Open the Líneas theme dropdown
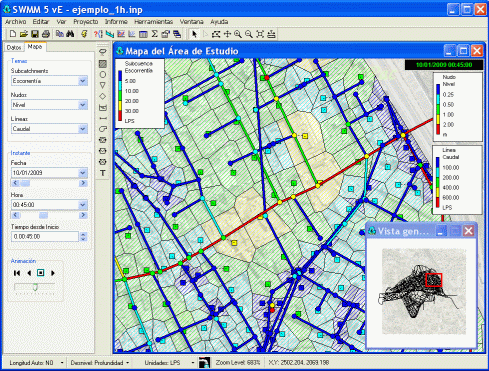 (83, 129)
